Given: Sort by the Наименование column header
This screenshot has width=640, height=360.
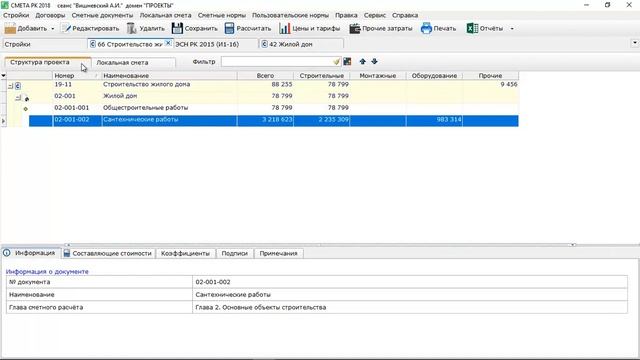Looking at the screenshot, I should coord(169,76).
